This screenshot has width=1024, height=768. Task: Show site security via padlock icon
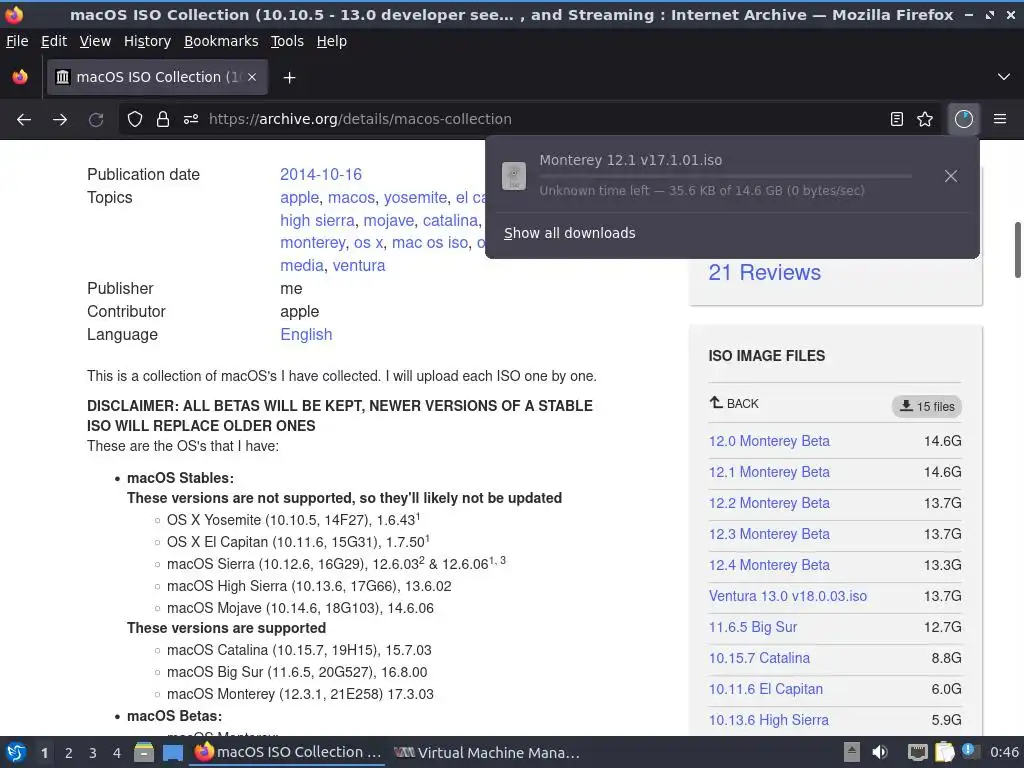click(163, 120)
